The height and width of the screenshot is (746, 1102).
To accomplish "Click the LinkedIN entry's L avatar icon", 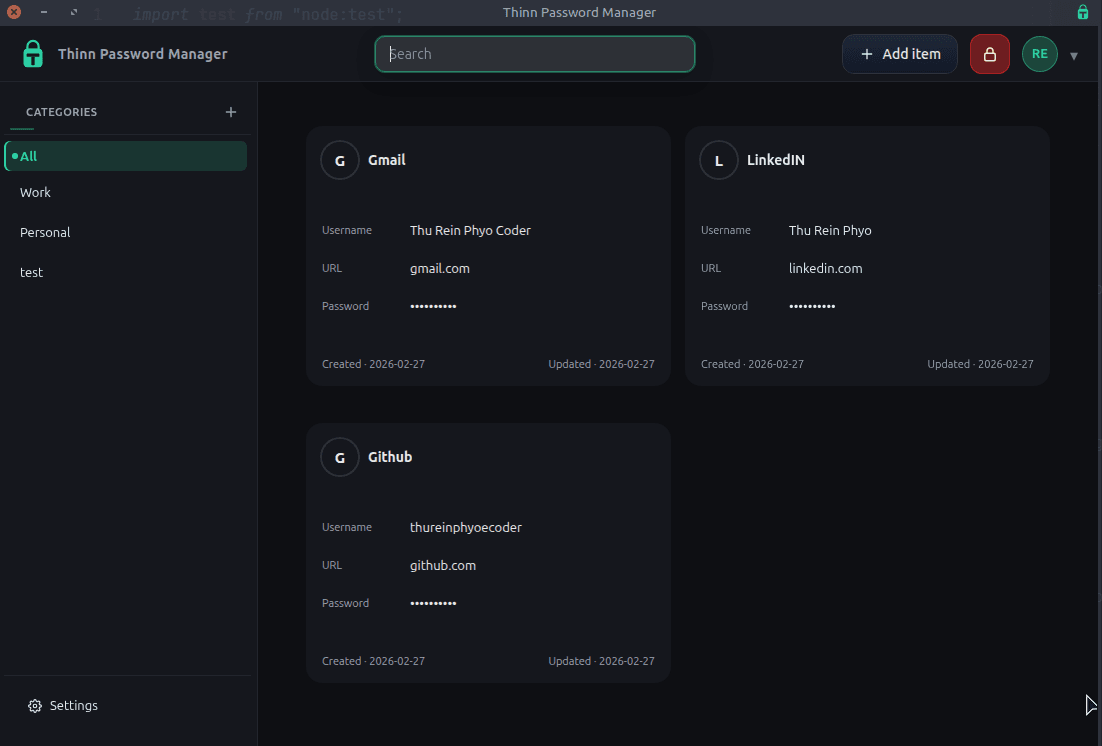I will click(x=718, y=159).
